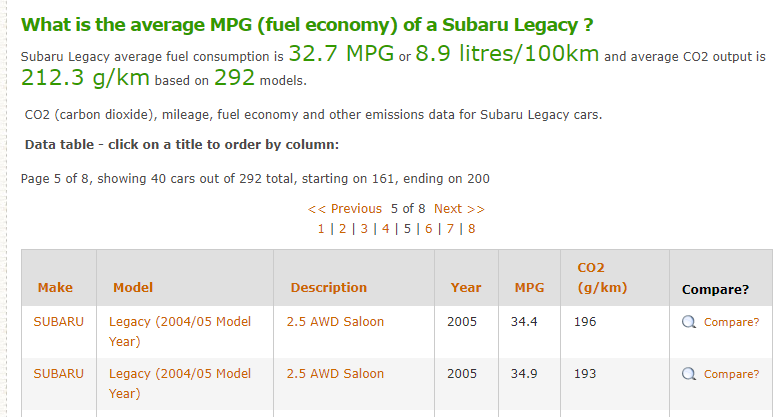The height and width of the screenshot is (417, 782).
Task: Click Compare? link for 196 g/km car
Action: click(731, 322)
